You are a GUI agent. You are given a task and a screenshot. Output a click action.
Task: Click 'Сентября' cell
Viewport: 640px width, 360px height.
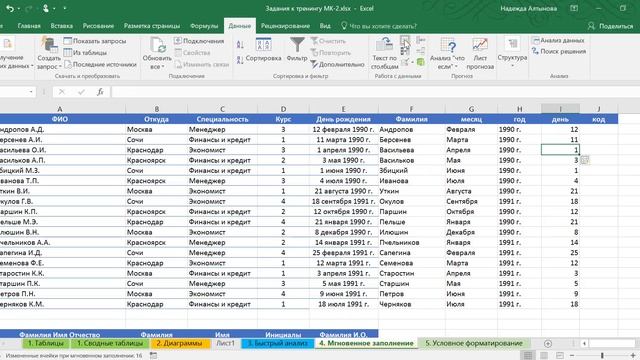click(x=471, y=201)
